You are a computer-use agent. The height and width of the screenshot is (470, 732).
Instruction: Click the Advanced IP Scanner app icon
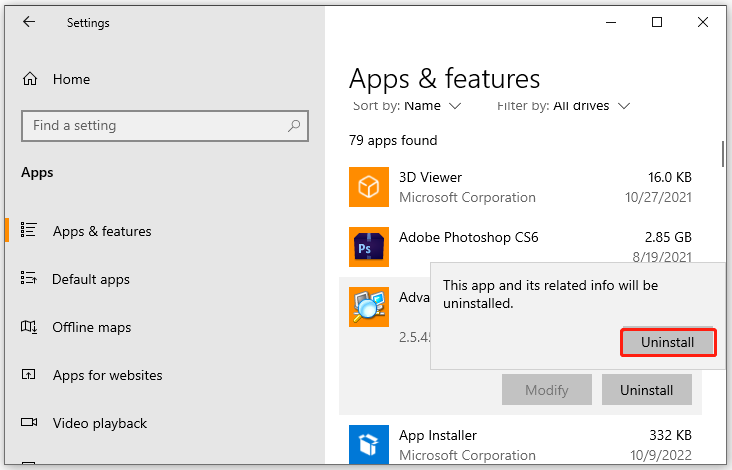pos(369,307)
